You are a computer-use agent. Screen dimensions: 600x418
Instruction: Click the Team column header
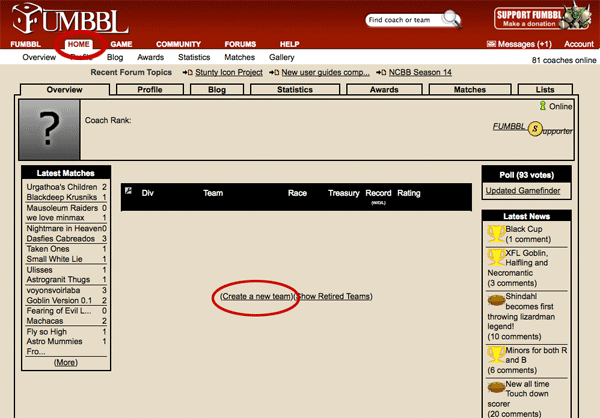tap(213, 193)
